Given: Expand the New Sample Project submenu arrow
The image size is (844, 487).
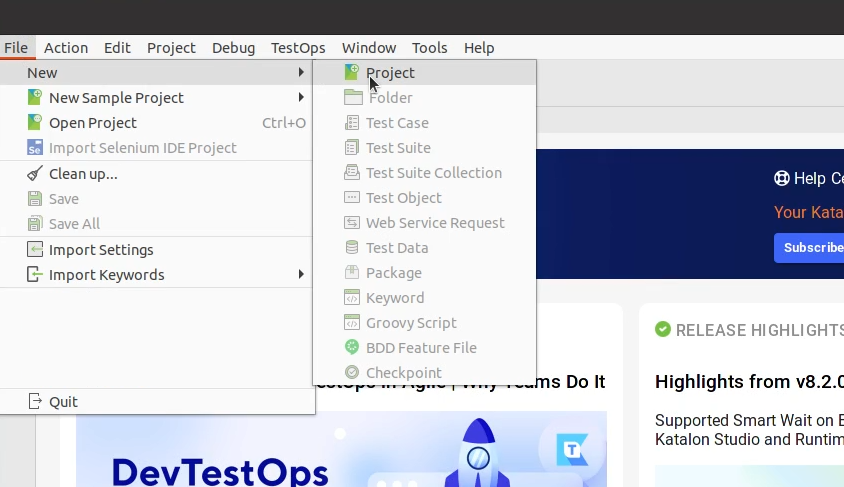Looking at the screenshot, I should tap(301, 97).
